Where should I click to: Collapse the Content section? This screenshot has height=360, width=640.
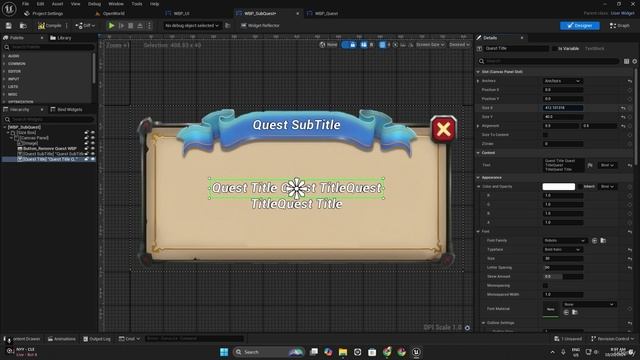click(x=478, y=153)
